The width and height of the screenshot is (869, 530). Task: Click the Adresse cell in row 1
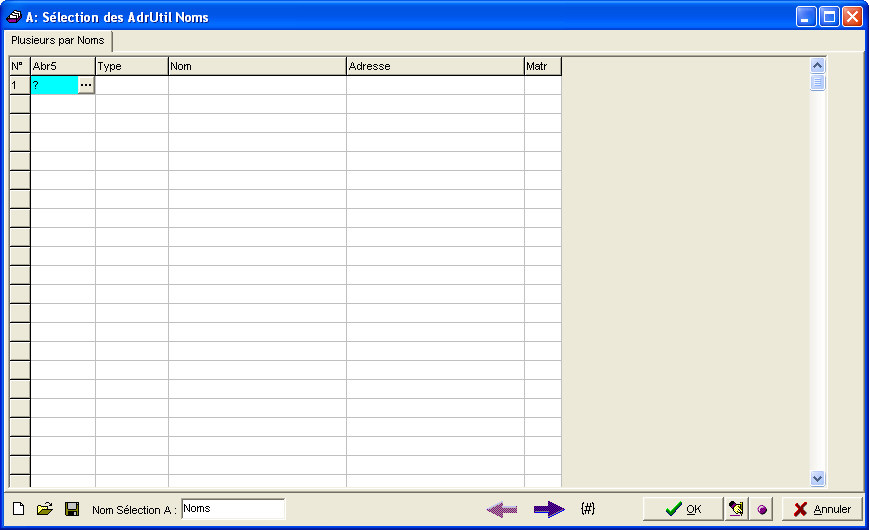(435, 85)
